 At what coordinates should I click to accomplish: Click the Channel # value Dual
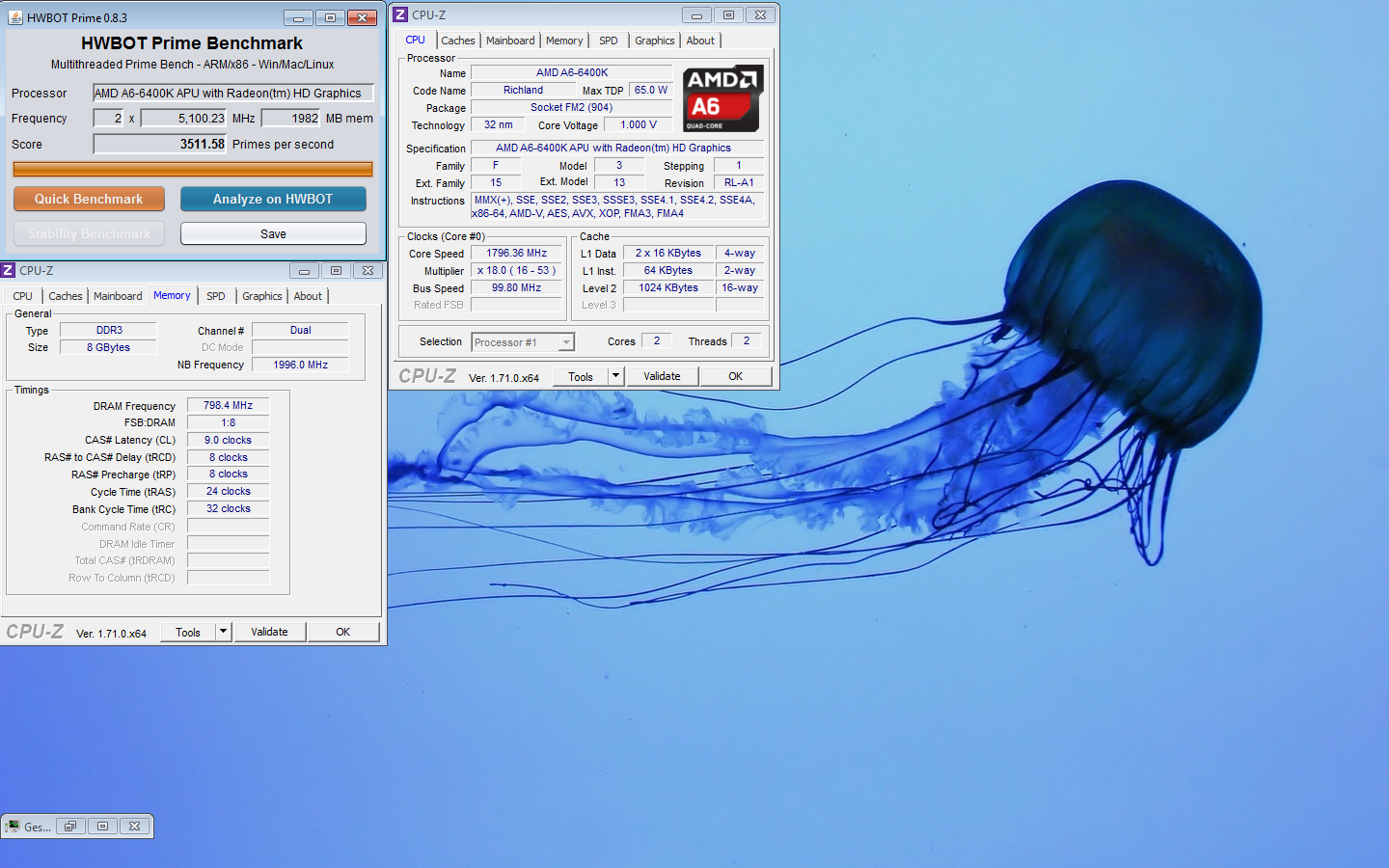point(300,330)
